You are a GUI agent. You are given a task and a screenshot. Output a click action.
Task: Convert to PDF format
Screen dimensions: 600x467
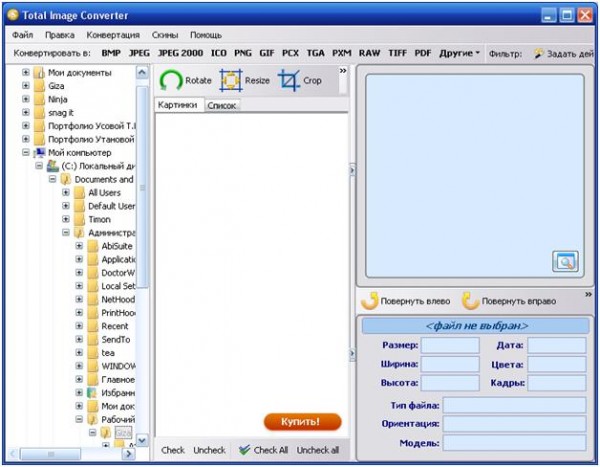(423, 53)
